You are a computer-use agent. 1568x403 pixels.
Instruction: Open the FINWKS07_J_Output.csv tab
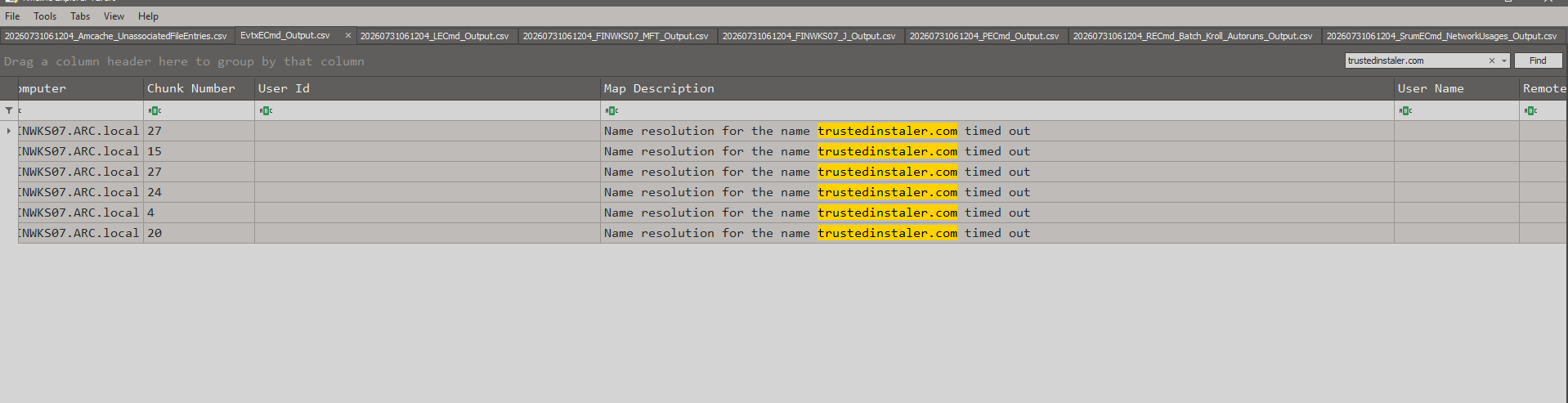809,36
